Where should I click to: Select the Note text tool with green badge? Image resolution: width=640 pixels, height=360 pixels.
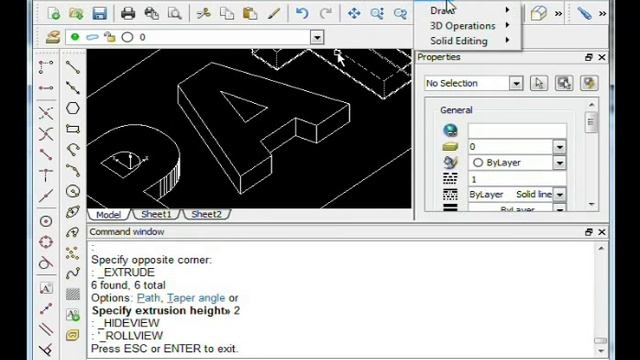(73, 315)
